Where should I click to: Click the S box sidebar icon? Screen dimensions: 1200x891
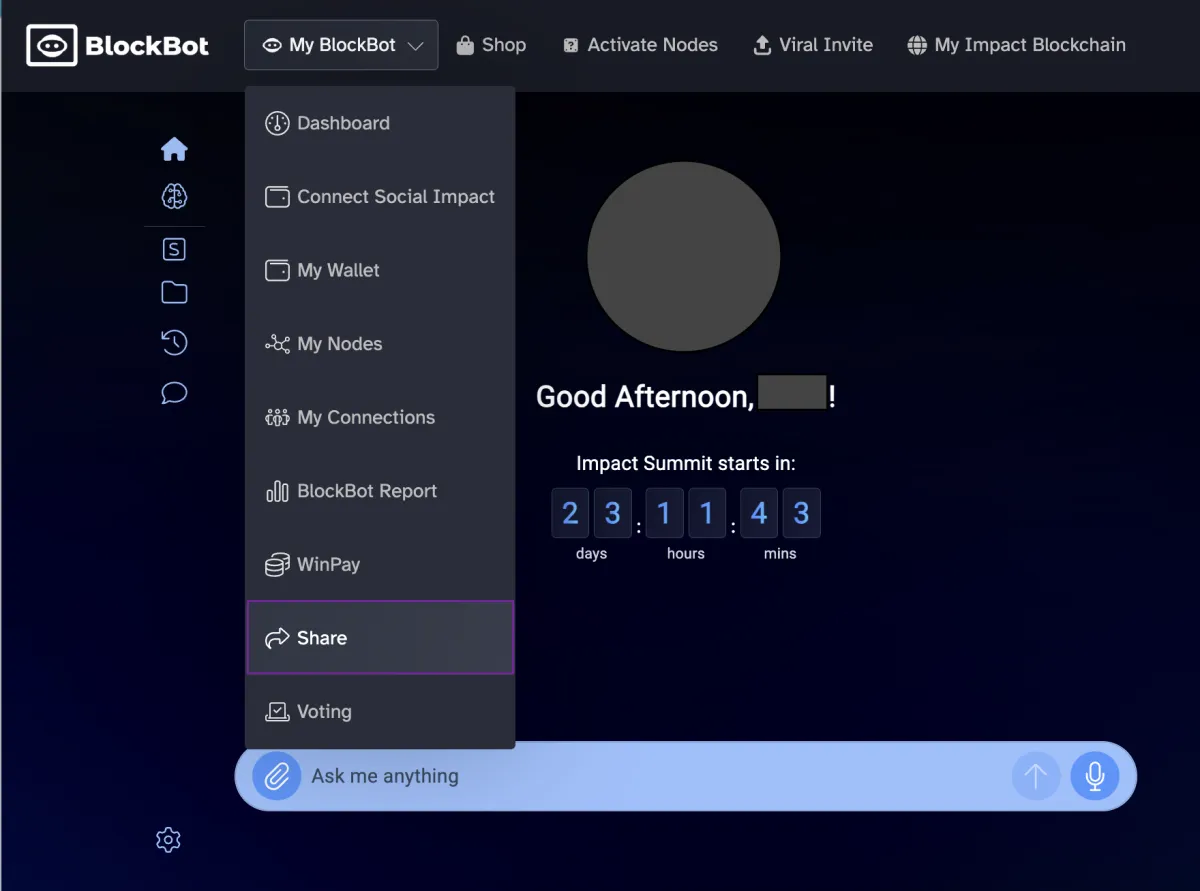(x=174, y=249)
